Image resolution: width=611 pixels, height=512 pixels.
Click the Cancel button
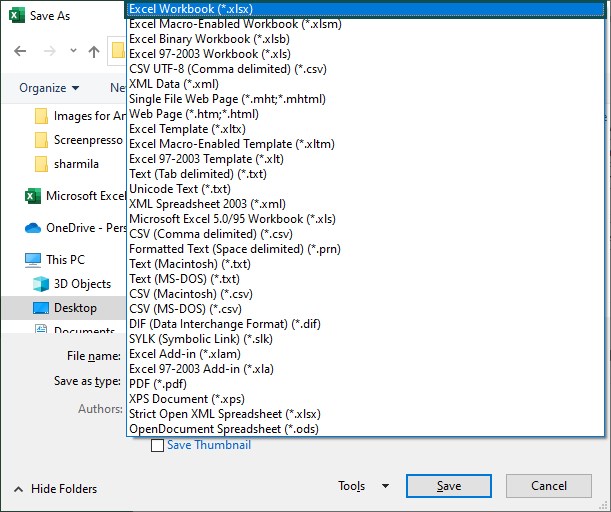click(549, 486)
